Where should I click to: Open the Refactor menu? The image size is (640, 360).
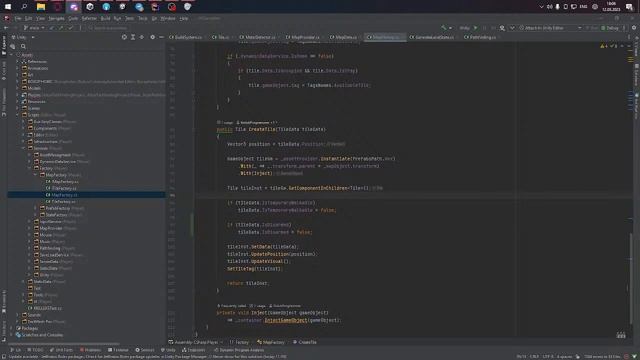coord(89,18)
